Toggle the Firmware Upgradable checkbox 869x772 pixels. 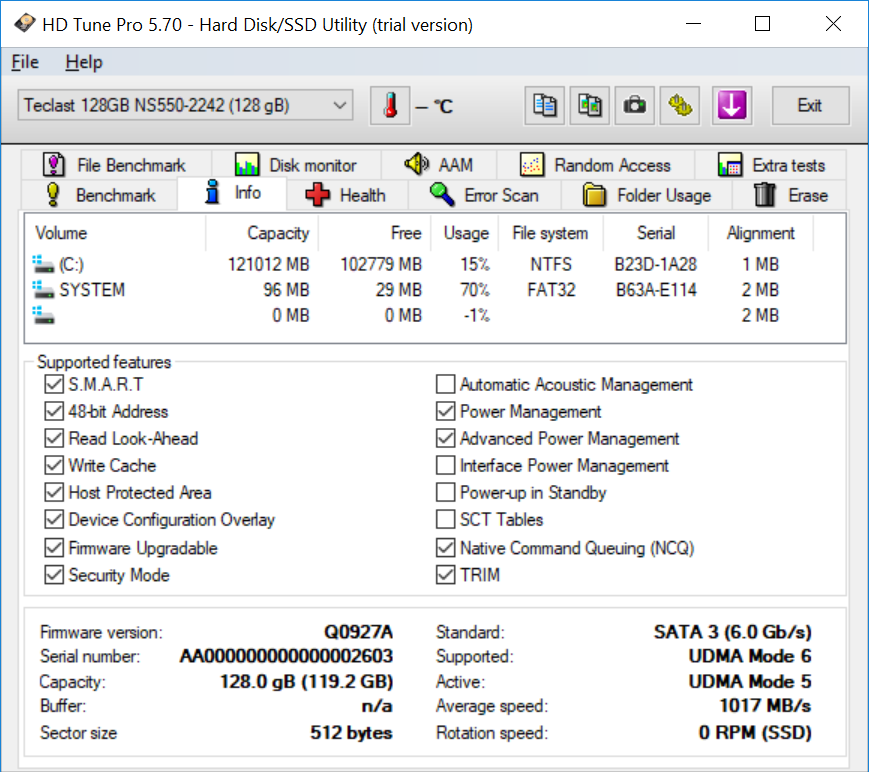pos(54,548)
